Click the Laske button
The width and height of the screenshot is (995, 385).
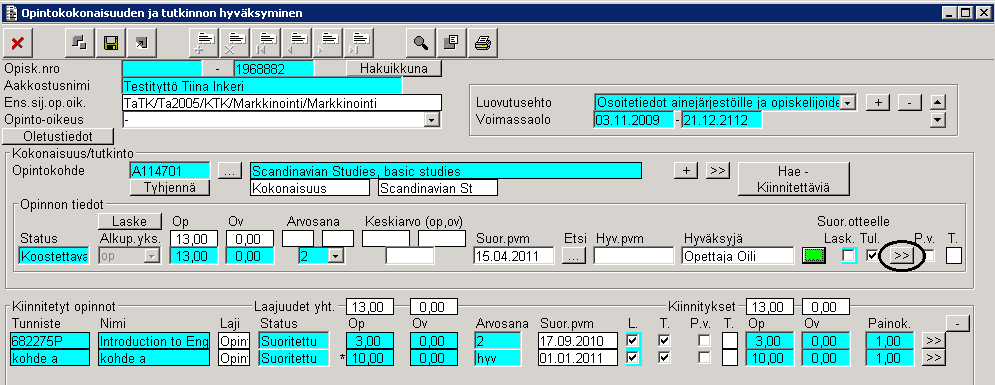[129, 221]
